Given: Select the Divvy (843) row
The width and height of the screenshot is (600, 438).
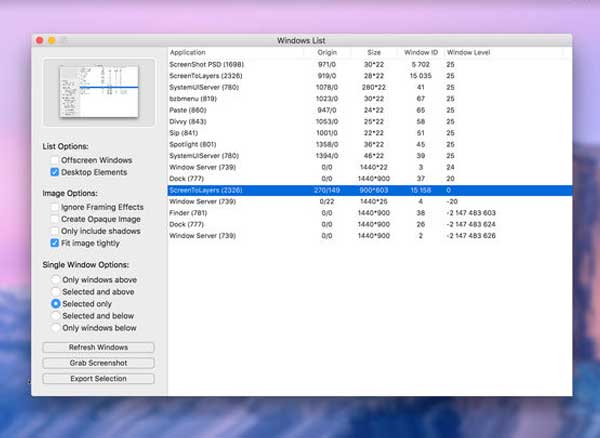Looking at the screenshot, I should [x=370, y=122].
